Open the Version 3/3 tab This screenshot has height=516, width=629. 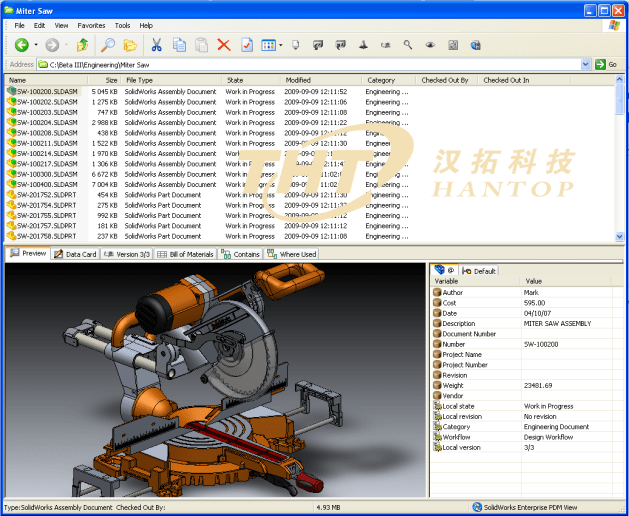coord(126,254)
